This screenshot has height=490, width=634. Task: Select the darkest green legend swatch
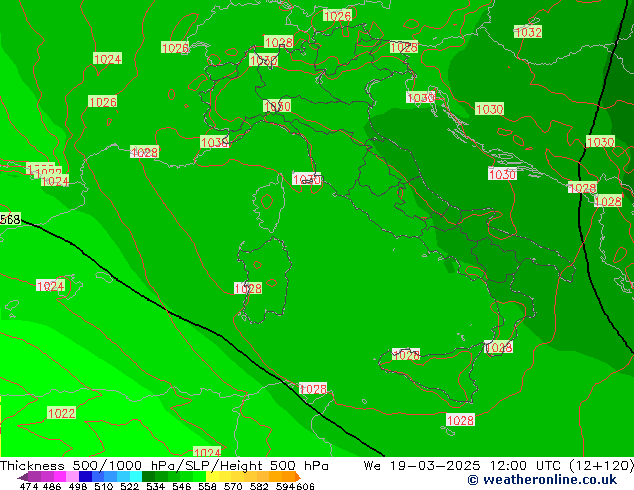tap(148, 476)
